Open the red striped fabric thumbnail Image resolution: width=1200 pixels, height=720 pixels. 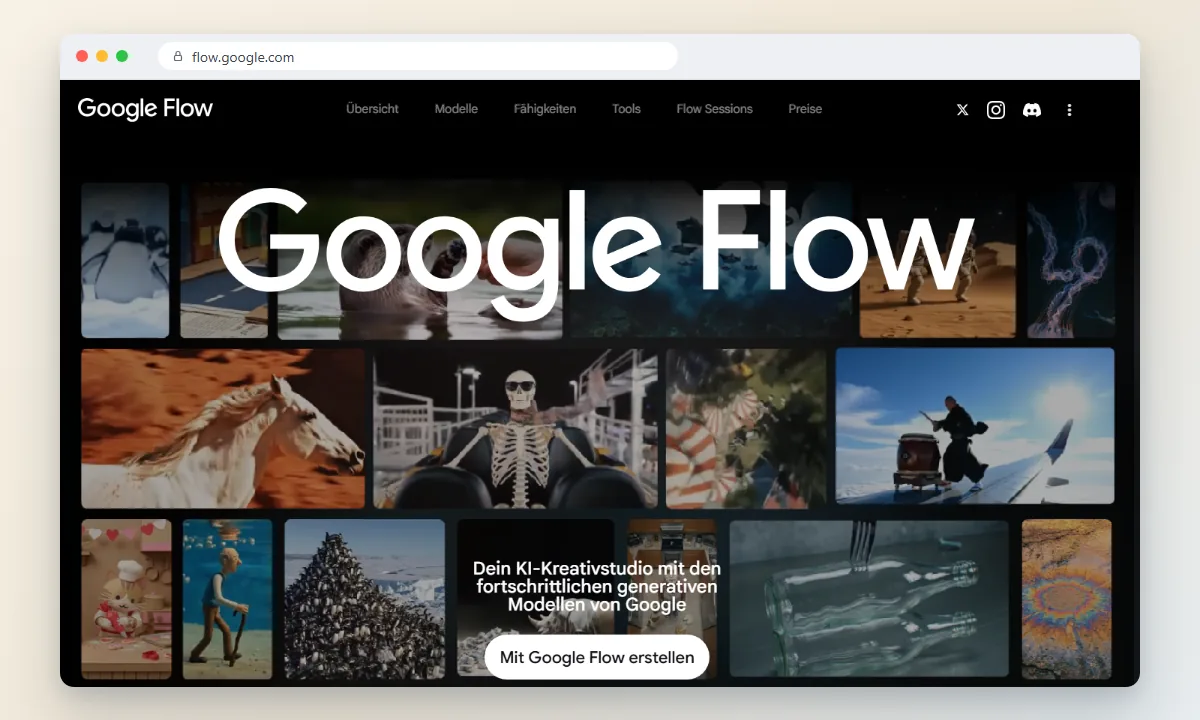(746, 428)
